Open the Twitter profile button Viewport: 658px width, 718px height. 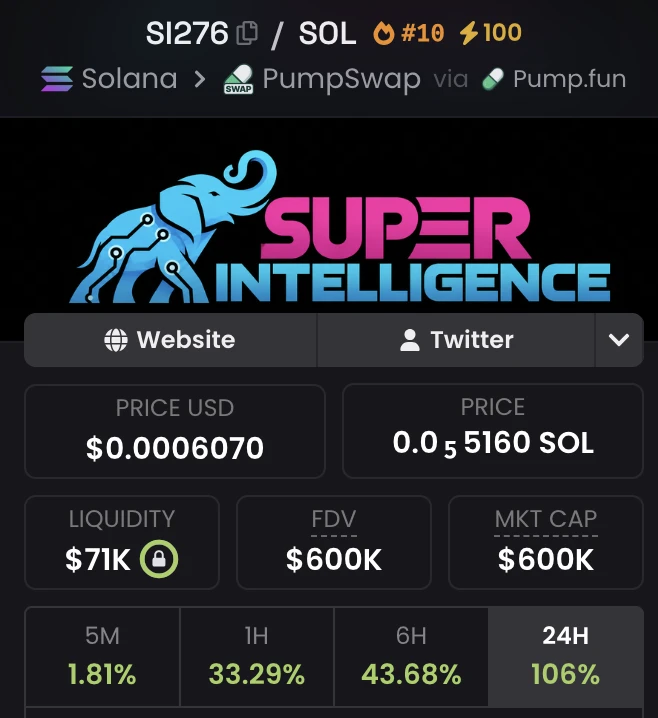pos(456,340)
